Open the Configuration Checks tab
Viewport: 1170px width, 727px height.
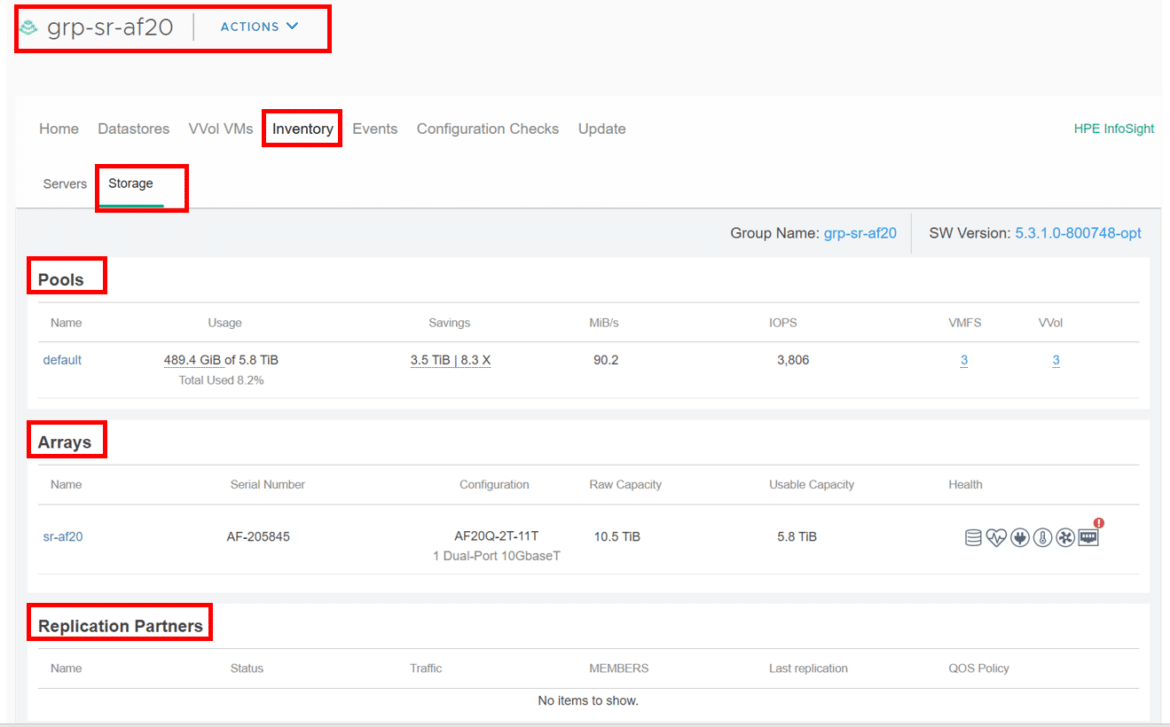pyautogui.click(x=487, y=128)
